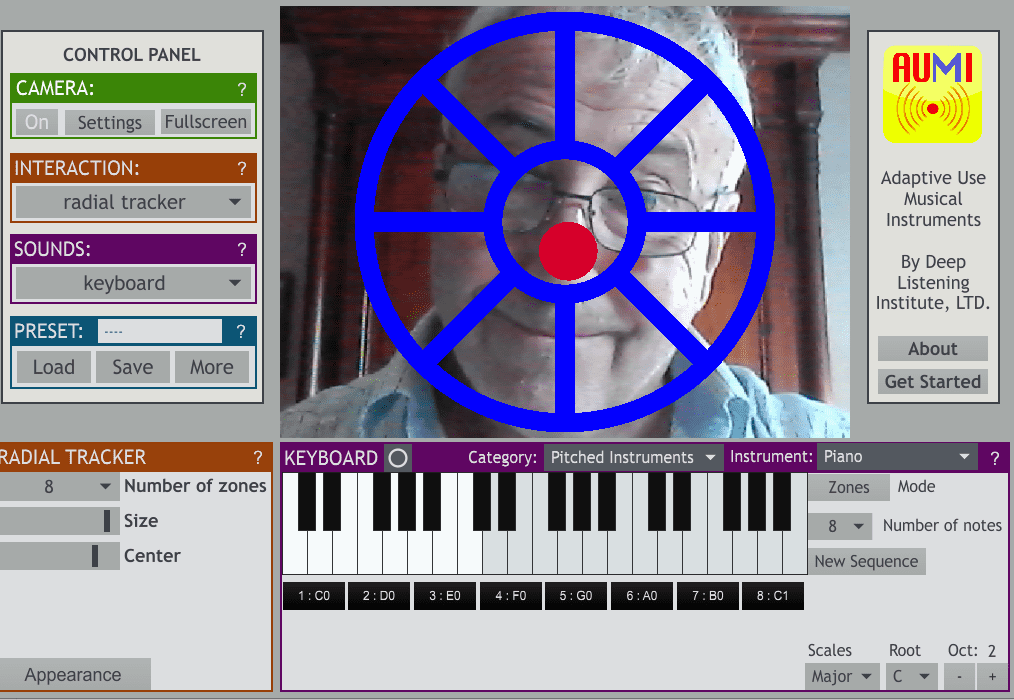
Task: Click the AUMI logo icon
Action: [x=932, y=95]
